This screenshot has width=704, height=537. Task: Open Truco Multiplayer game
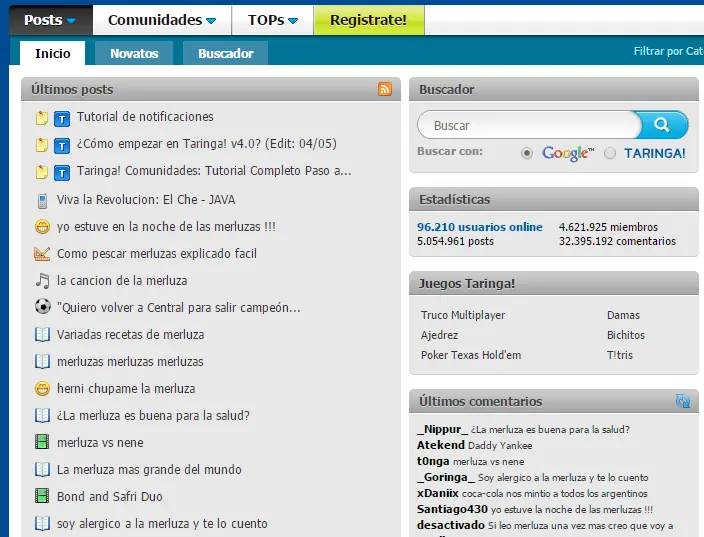click(x=463, y=315)
